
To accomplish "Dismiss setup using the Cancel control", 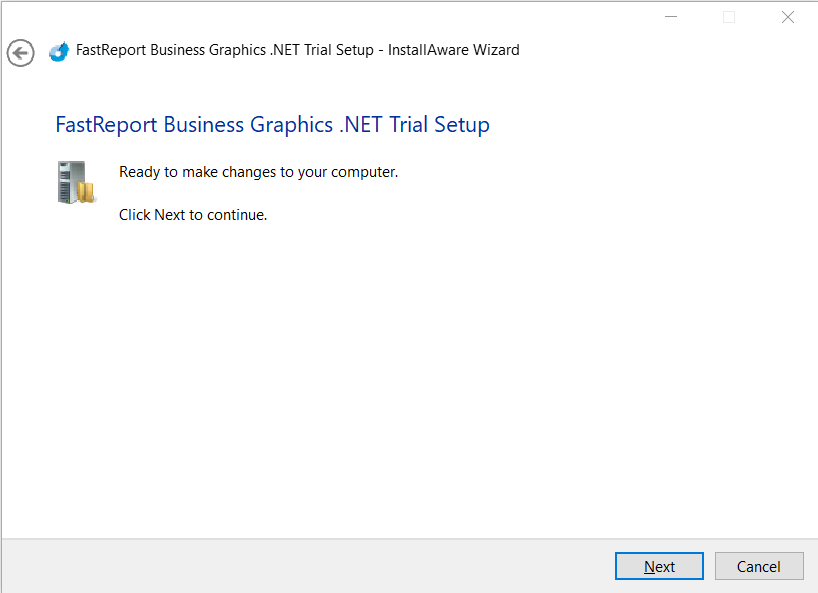I will click(759, 566).
